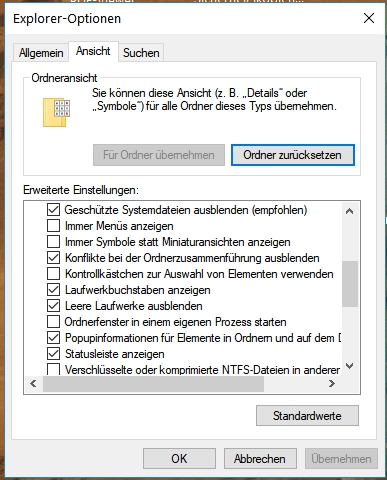Click the Ordneransicht group label
Image resolution: width=387 pixels, height=480 pixels.
[x=64, y=78]
